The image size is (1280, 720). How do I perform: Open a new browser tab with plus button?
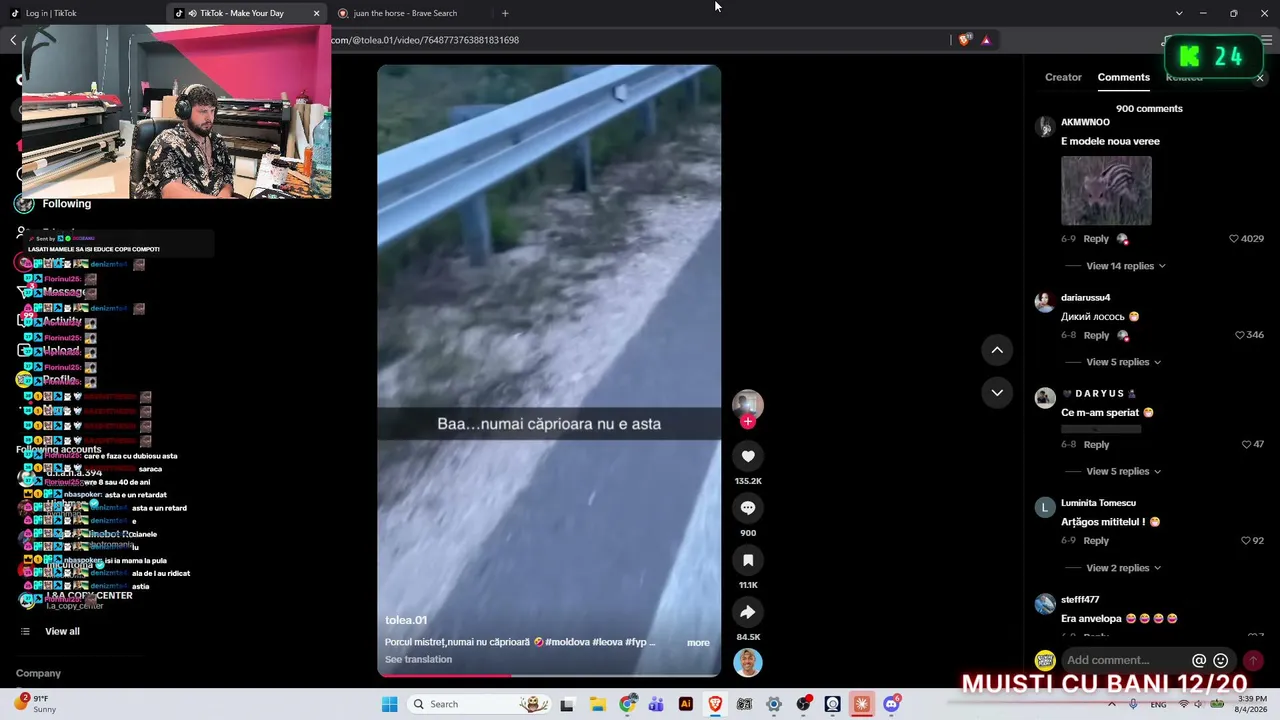point(505,13)
